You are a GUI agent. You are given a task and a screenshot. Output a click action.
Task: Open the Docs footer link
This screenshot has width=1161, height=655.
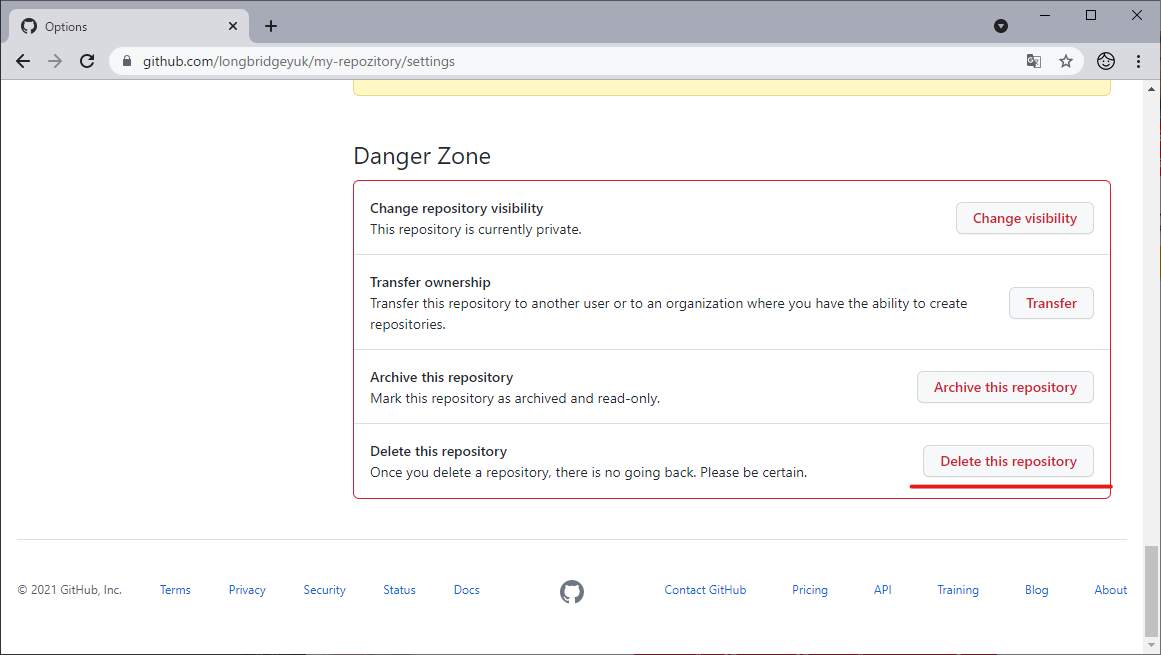pos(466,590)
